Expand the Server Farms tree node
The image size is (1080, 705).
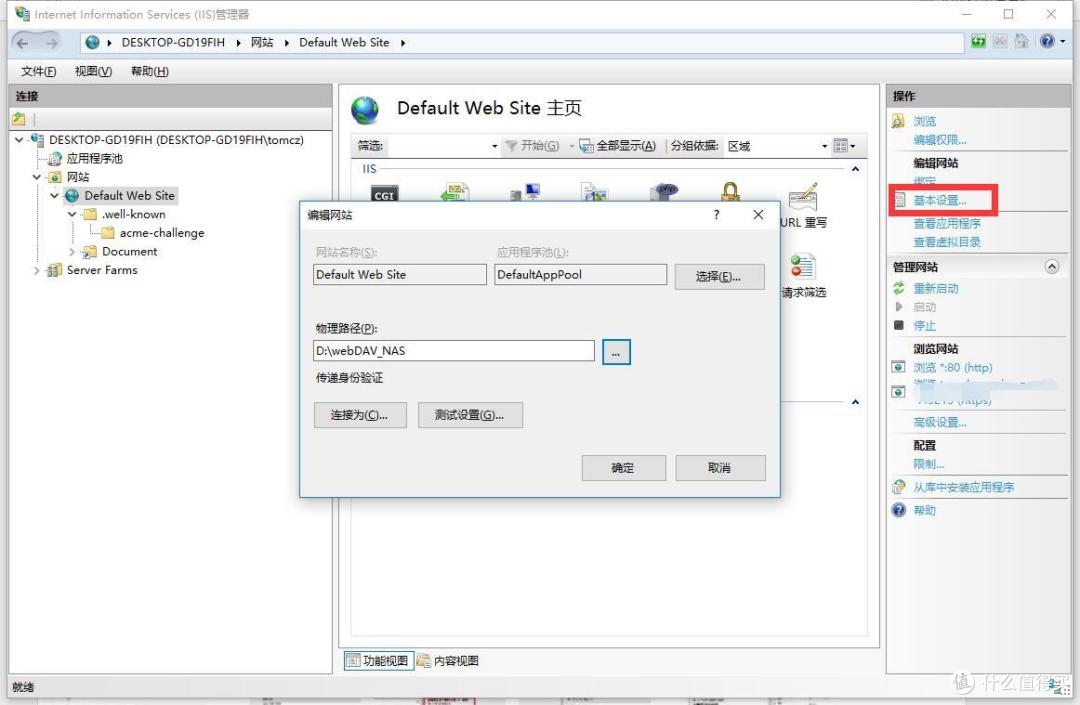point(37,271)
